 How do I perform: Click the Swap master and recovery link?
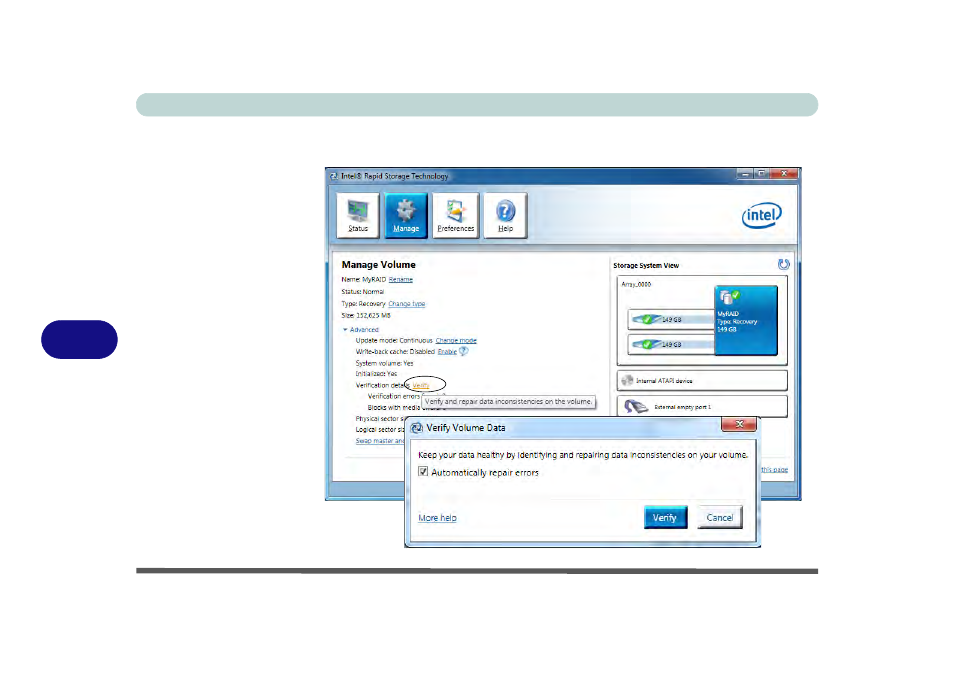(380, 441)
